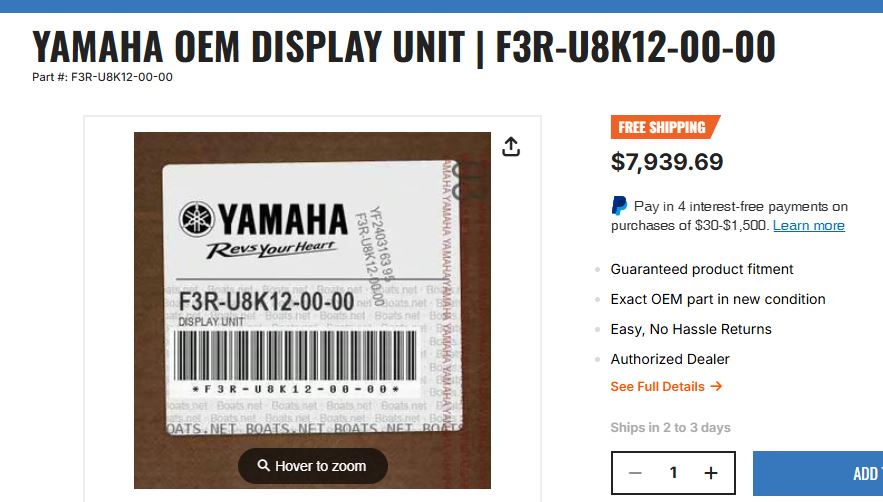The image size is (883, 502).
Task: Click the FREE SHIPPING badge
Action: (663, 127)
